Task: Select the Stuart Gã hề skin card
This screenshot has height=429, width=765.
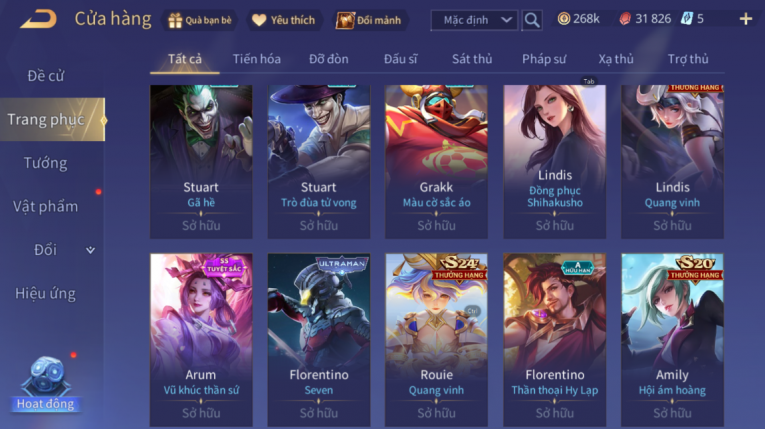Action: pos(201,162)
